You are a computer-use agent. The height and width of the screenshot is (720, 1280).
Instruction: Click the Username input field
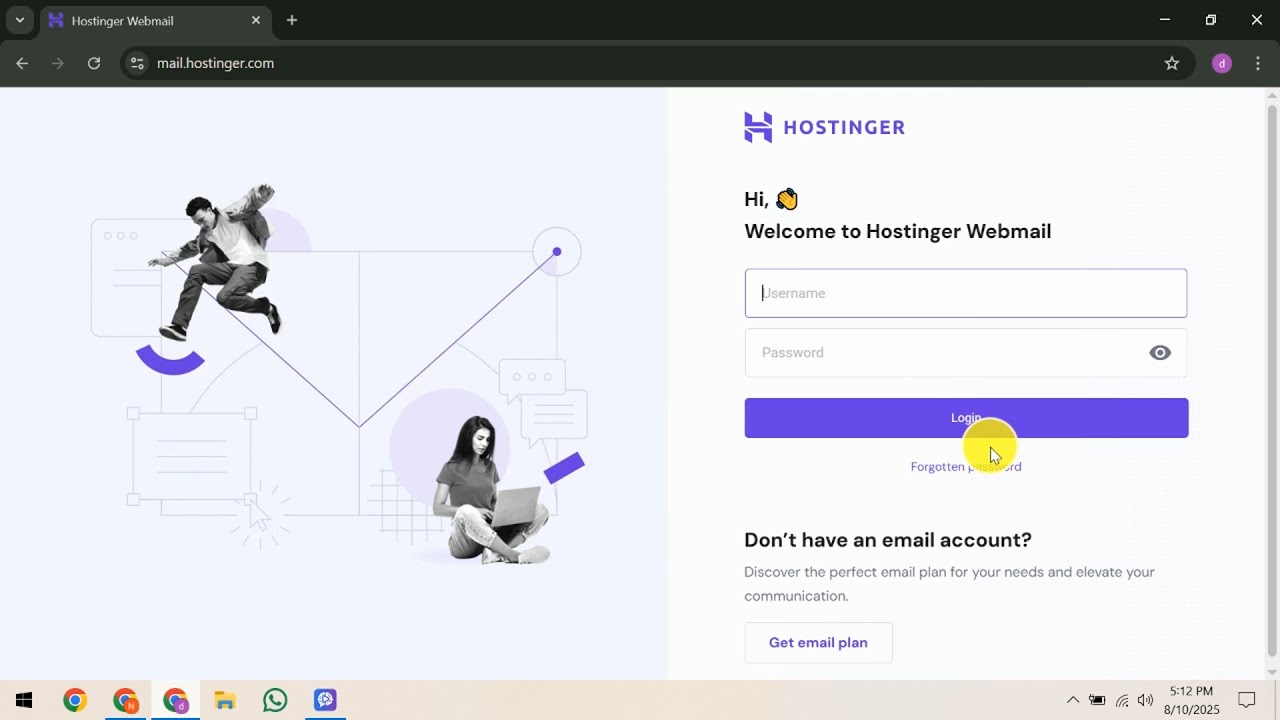pos(965,293)
